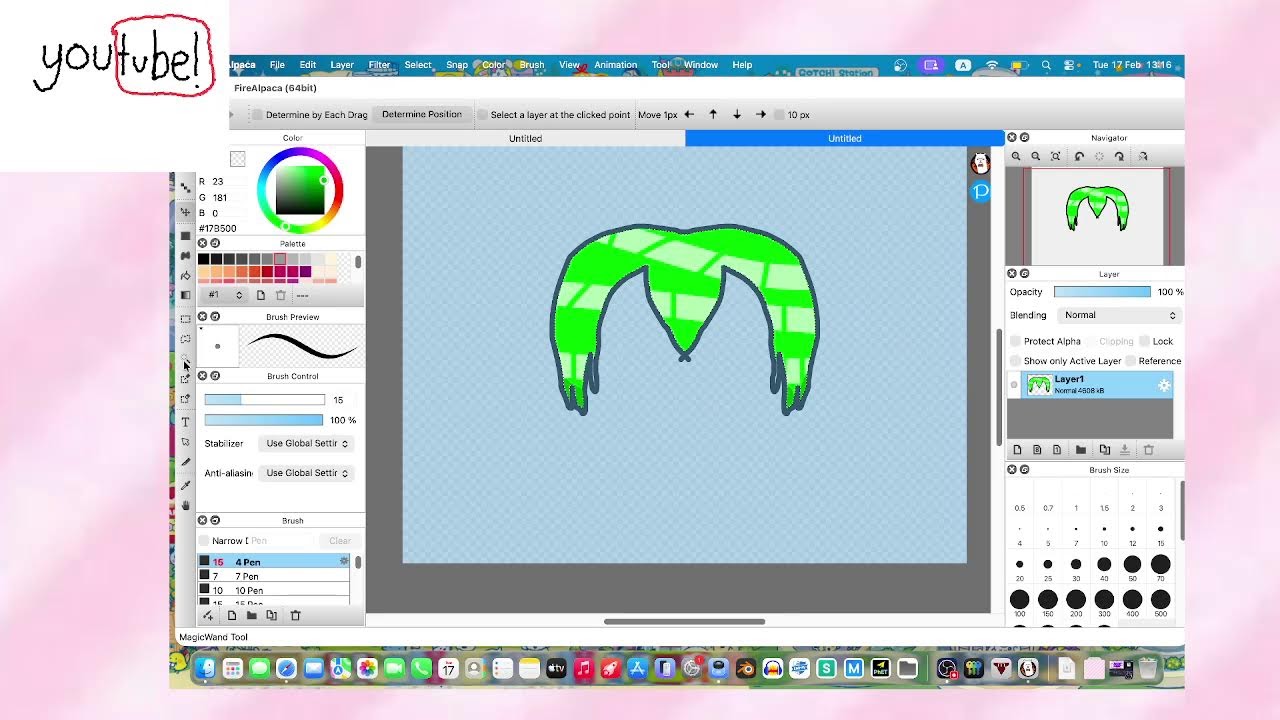The image size is (1280, 720).
Task: Toggle Narrow Down brush checkbox
Action: (x=204, y=541)
